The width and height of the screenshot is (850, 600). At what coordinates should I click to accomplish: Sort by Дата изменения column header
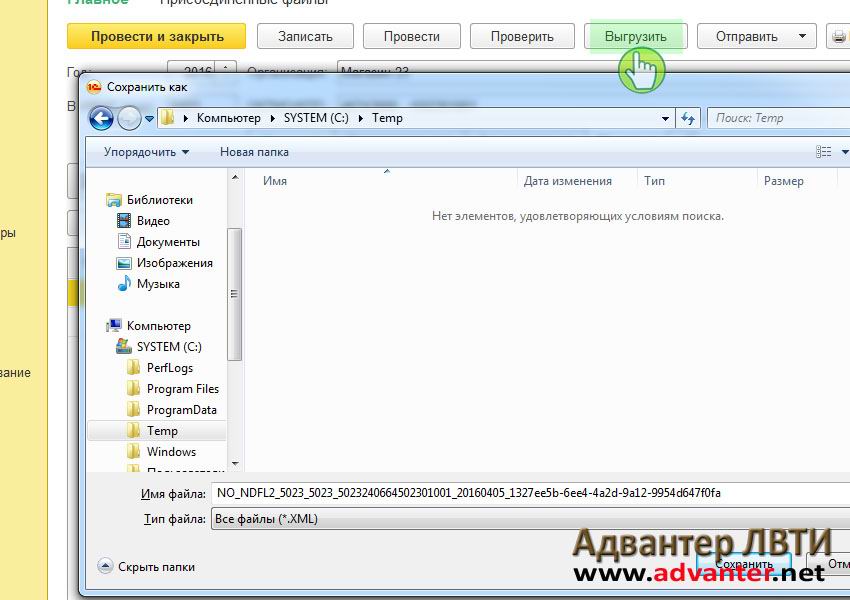pos(568,181)
